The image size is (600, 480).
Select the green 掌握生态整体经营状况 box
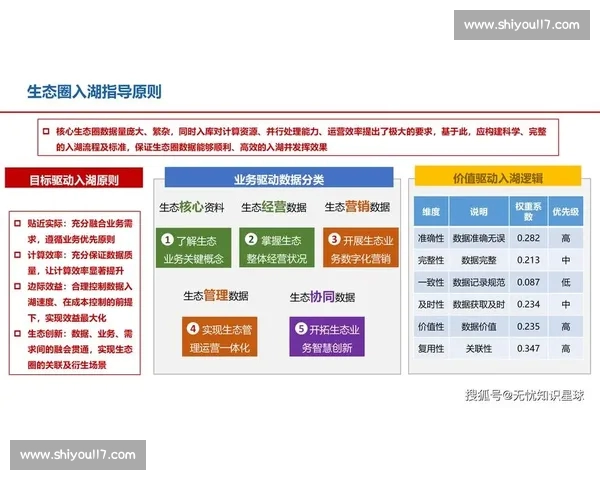point(277,248)
